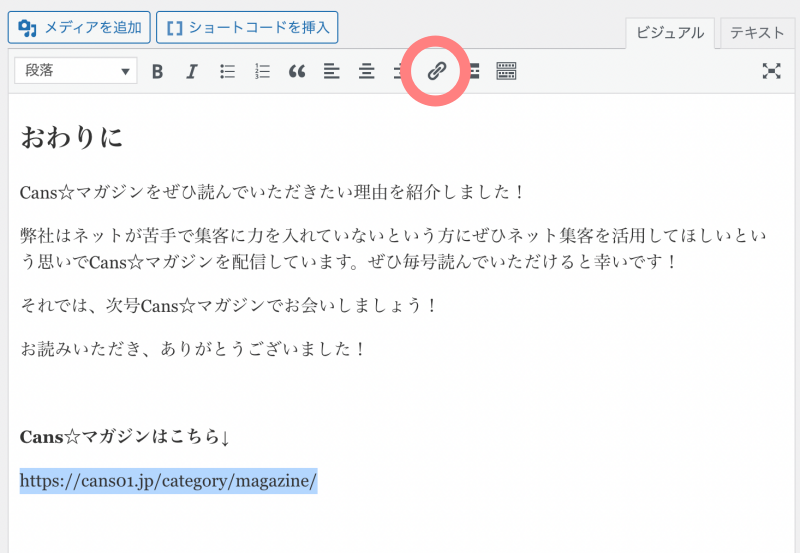This screenshot has height=553, width=800.
Task: Insert a bulleted list
Action: [227, 71]
